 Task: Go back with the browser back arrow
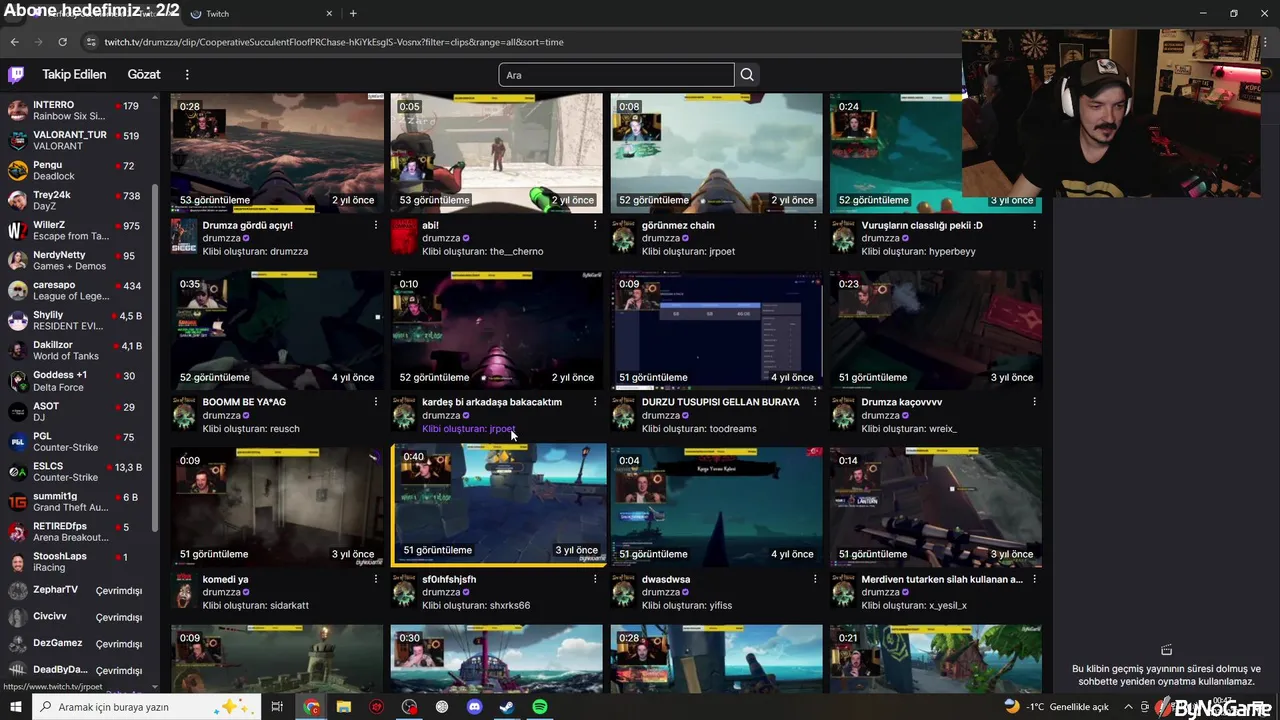tap(14, 42)
